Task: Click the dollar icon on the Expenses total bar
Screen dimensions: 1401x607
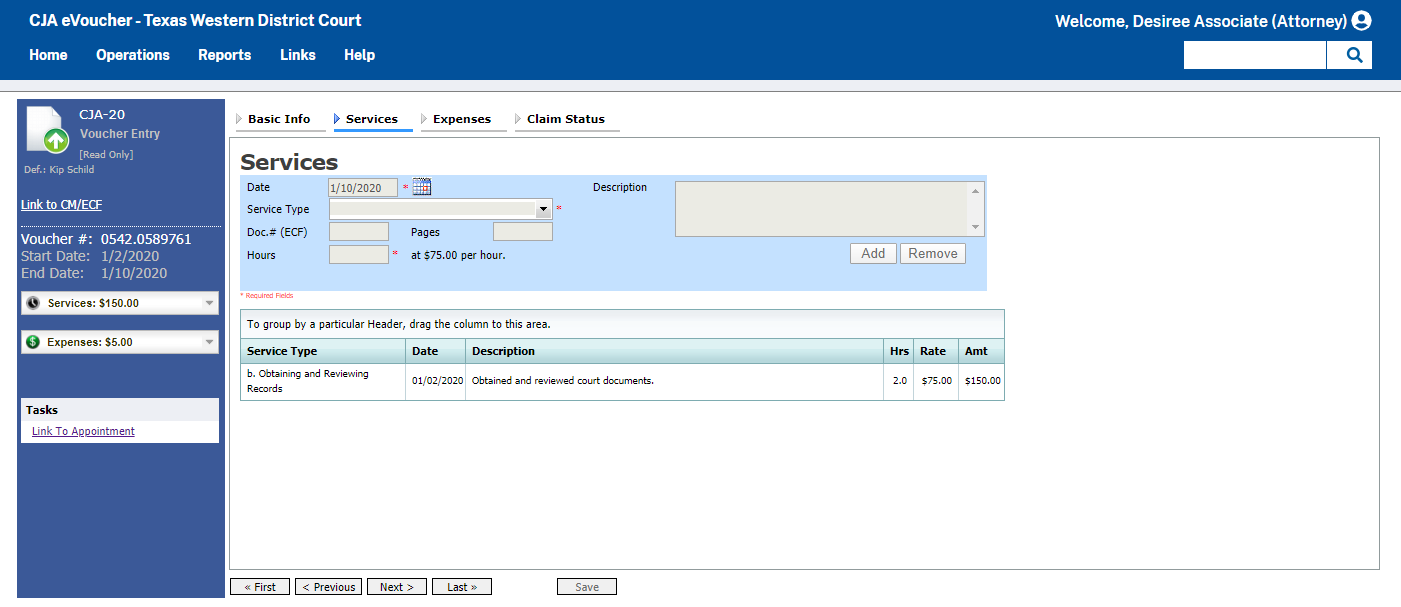Action: click(x=31, y=341)
